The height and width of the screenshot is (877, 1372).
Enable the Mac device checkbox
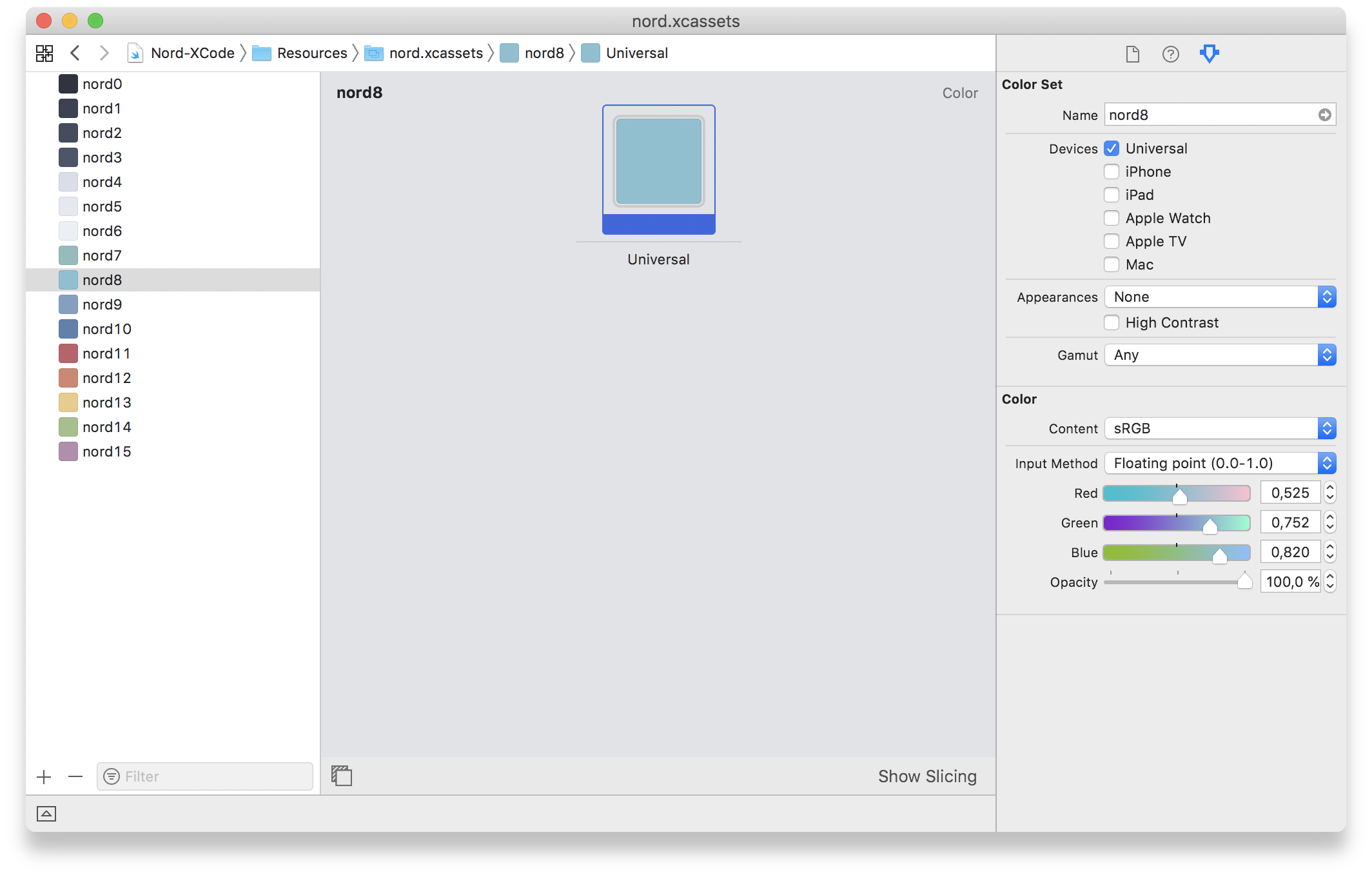tap(1111, 264)
